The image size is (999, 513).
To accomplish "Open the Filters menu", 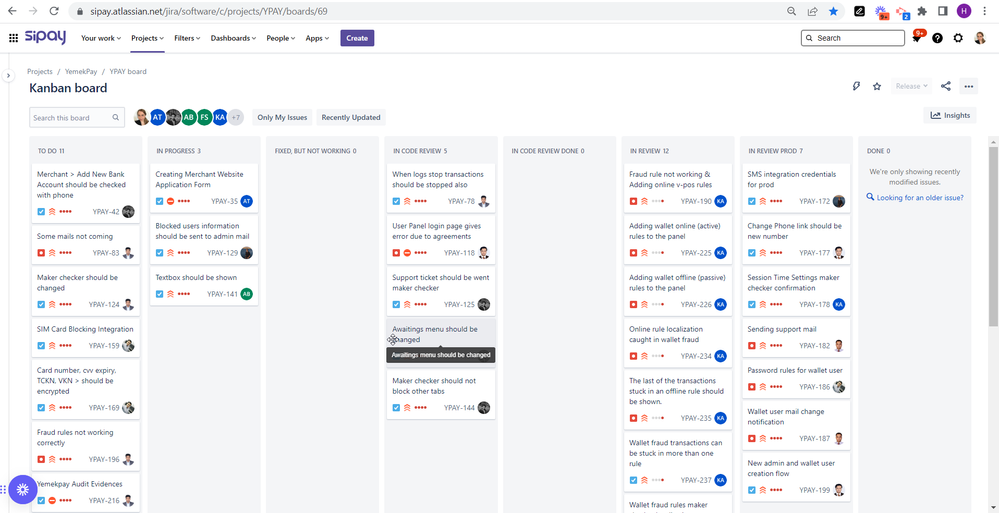I will (x=187, y=38).
